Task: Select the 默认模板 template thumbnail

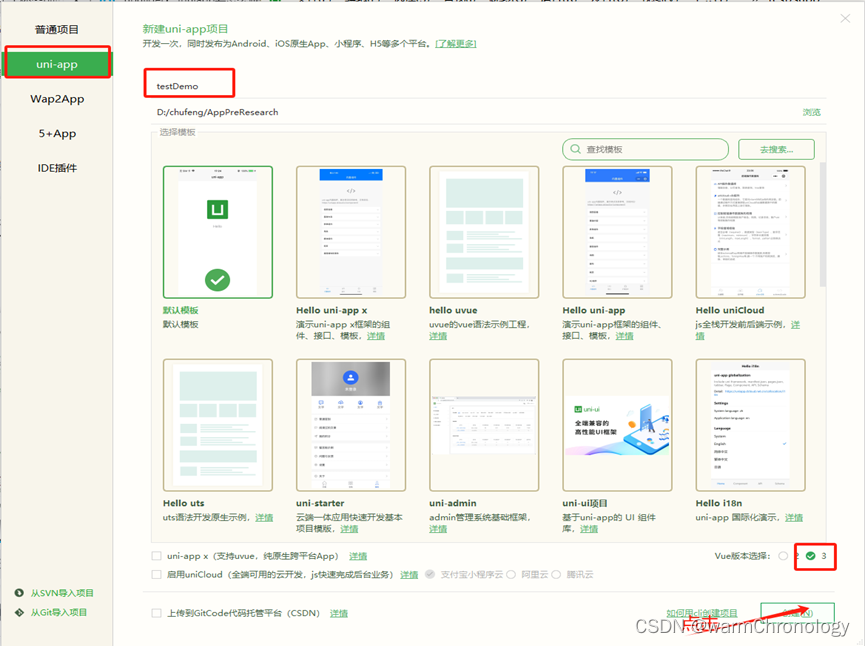Action: [x=218, y=232]
